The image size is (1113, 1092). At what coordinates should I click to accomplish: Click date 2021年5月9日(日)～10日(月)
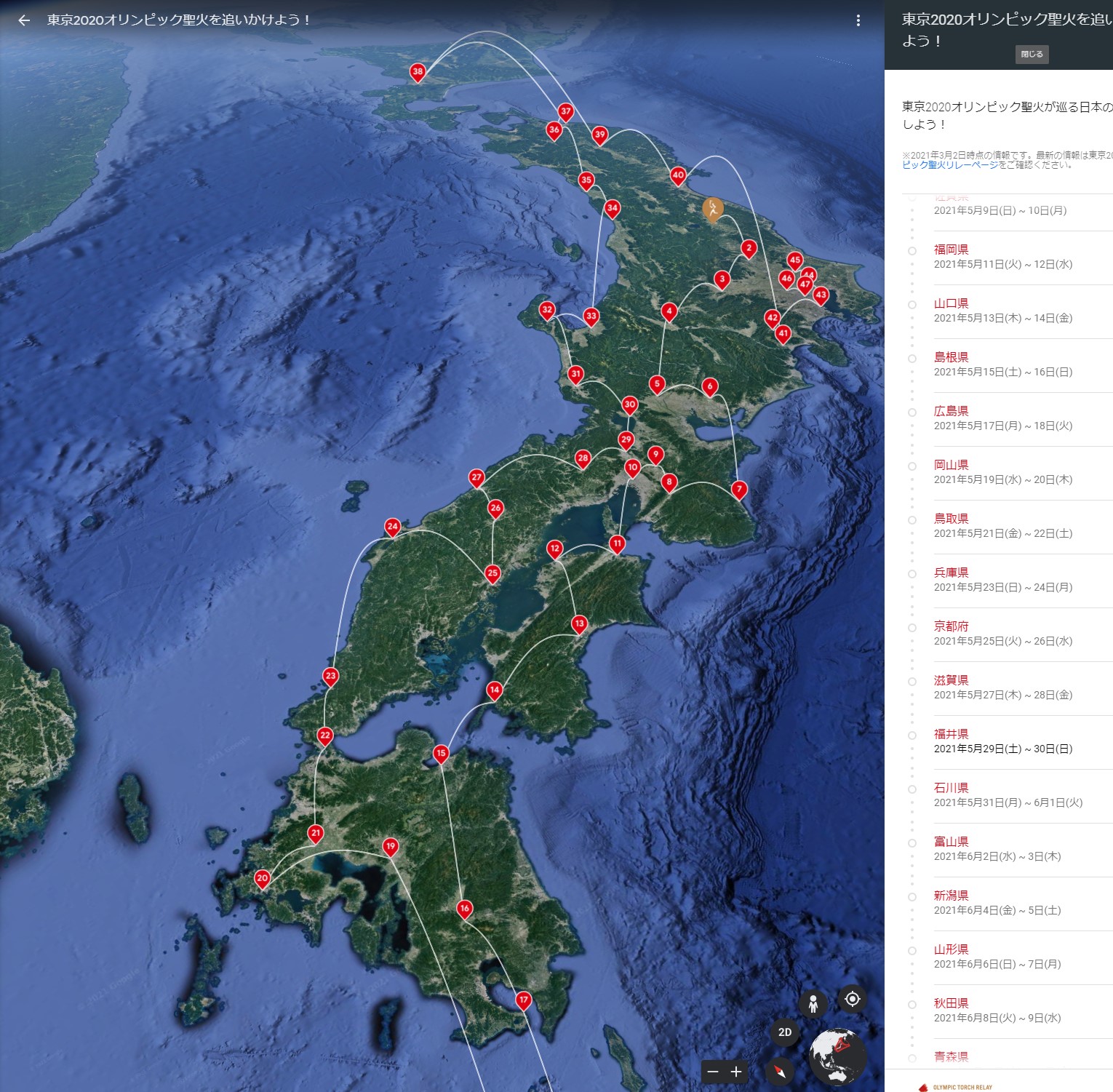1000,211
